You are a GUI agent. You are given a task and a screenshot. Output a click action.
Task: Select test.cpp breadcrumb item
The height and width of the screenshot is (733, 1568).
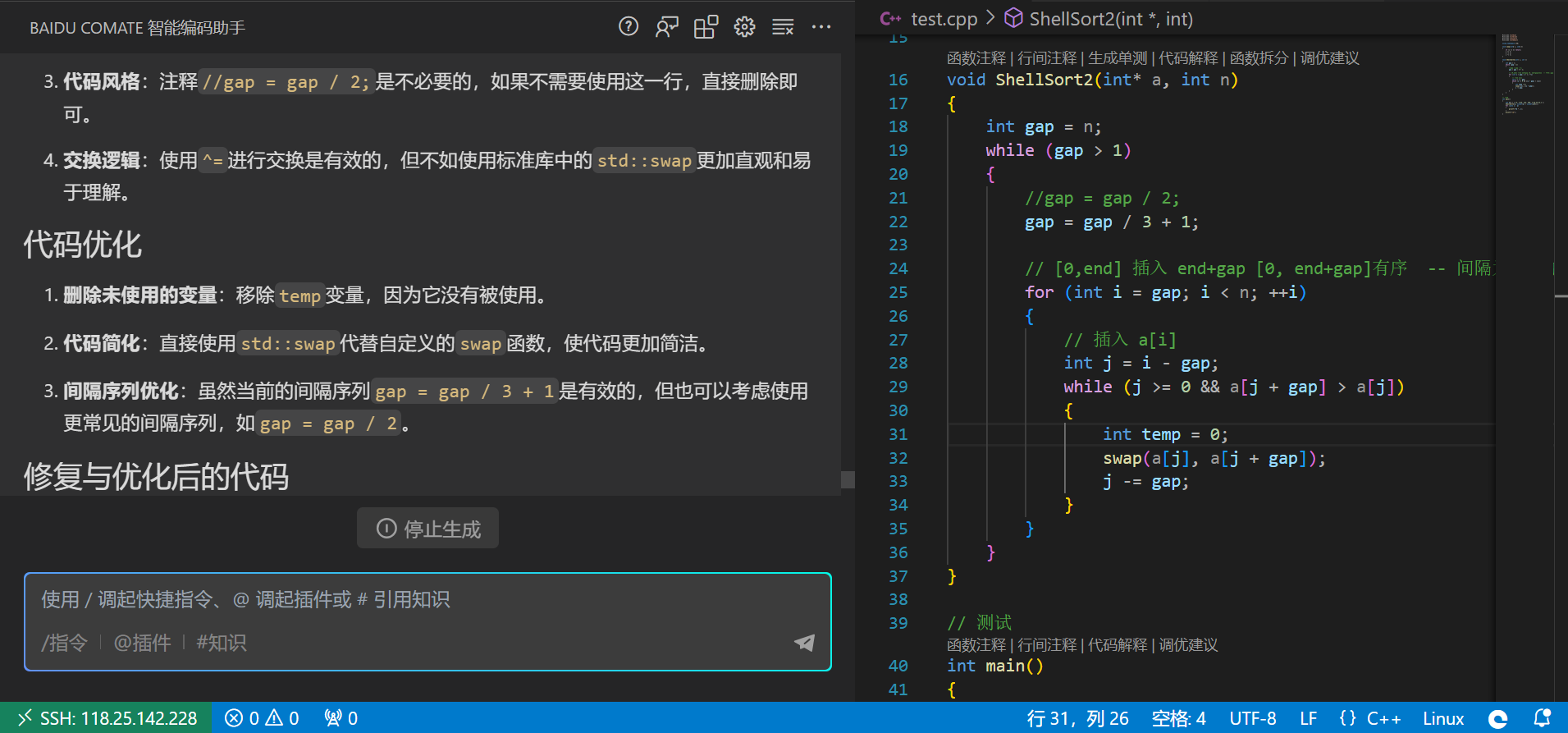944,19
